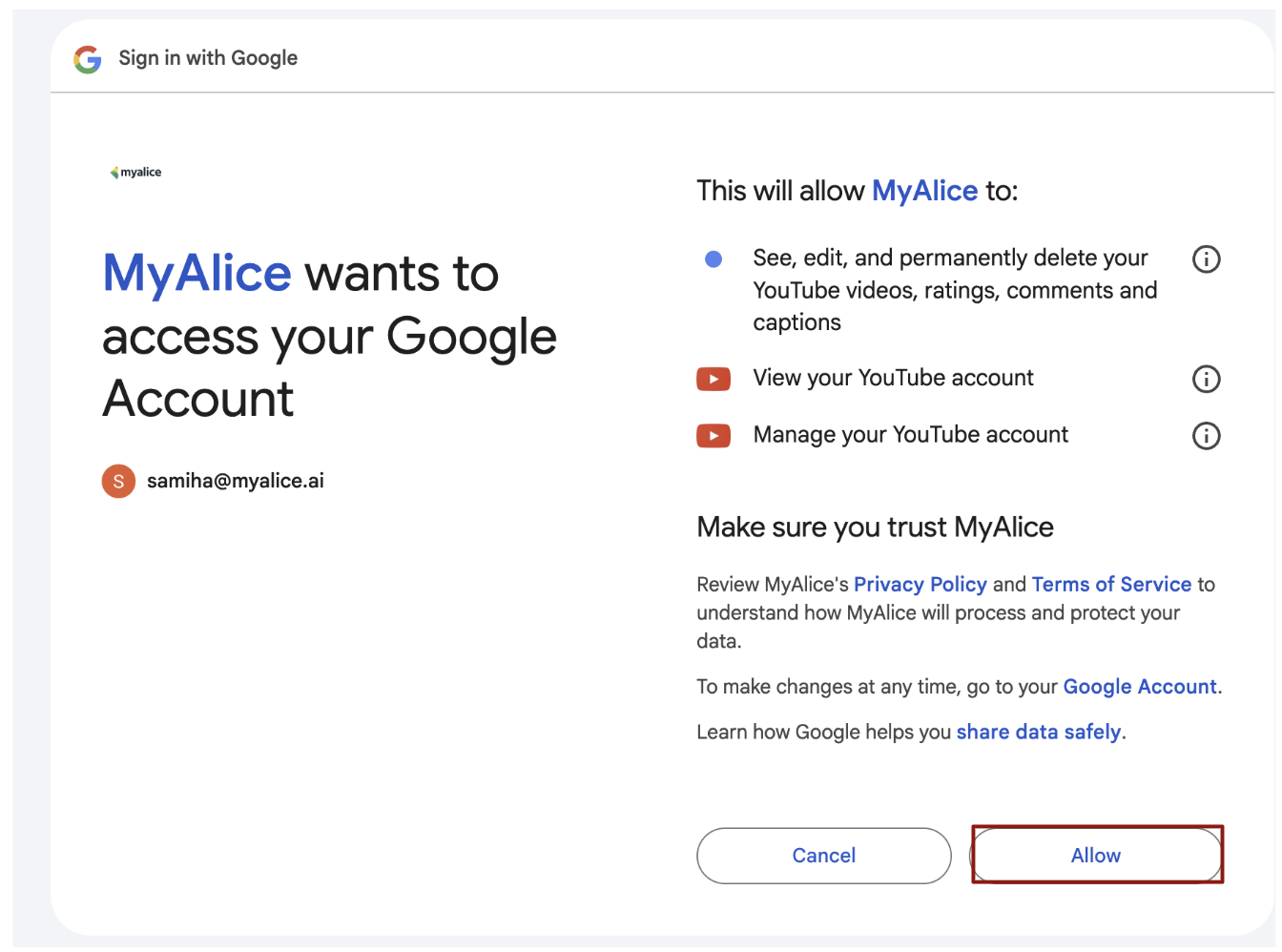1282x952 pixels.
Task: Open info for delete YouTube videos permission
Action: coord(1206,259)
